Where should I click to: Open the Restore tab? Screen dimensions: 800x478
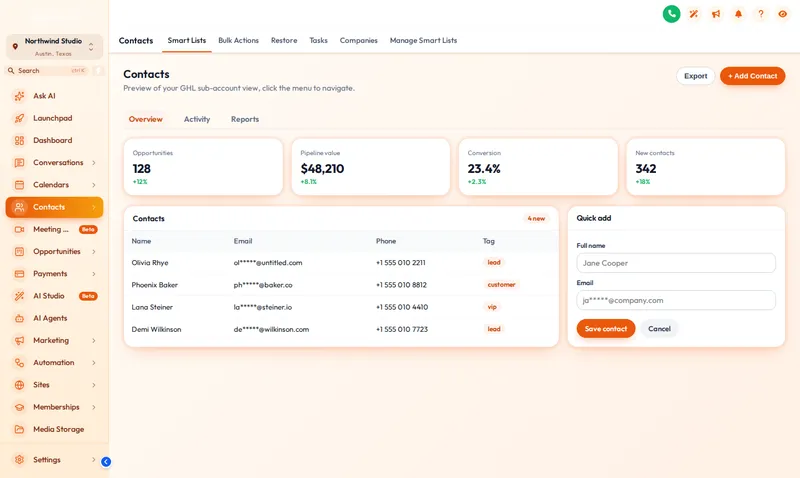(x=284, y=40)
